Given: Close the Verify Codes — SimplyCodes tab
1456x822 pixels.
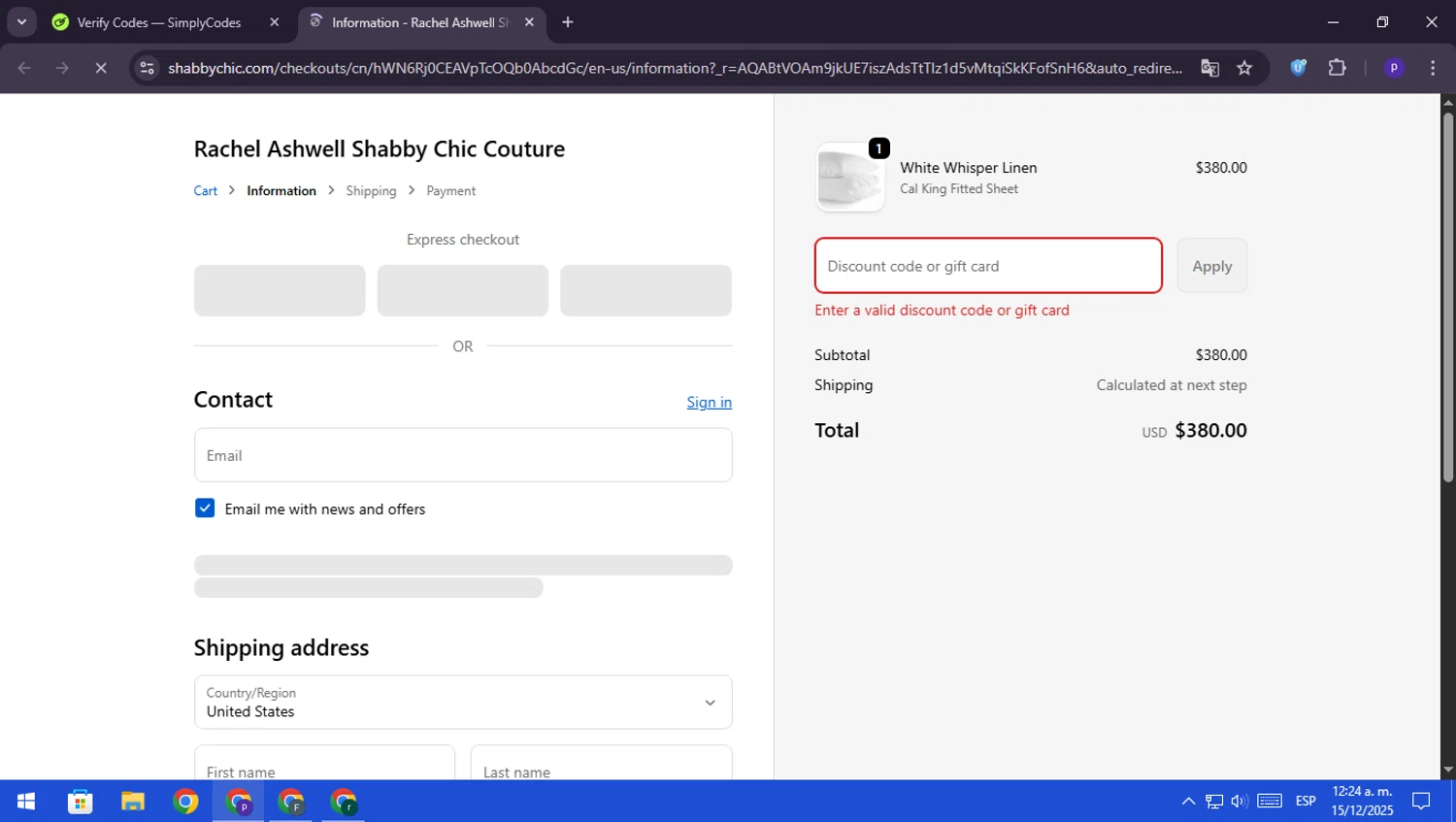Looking at the screenshot, I should coord(275,22).
